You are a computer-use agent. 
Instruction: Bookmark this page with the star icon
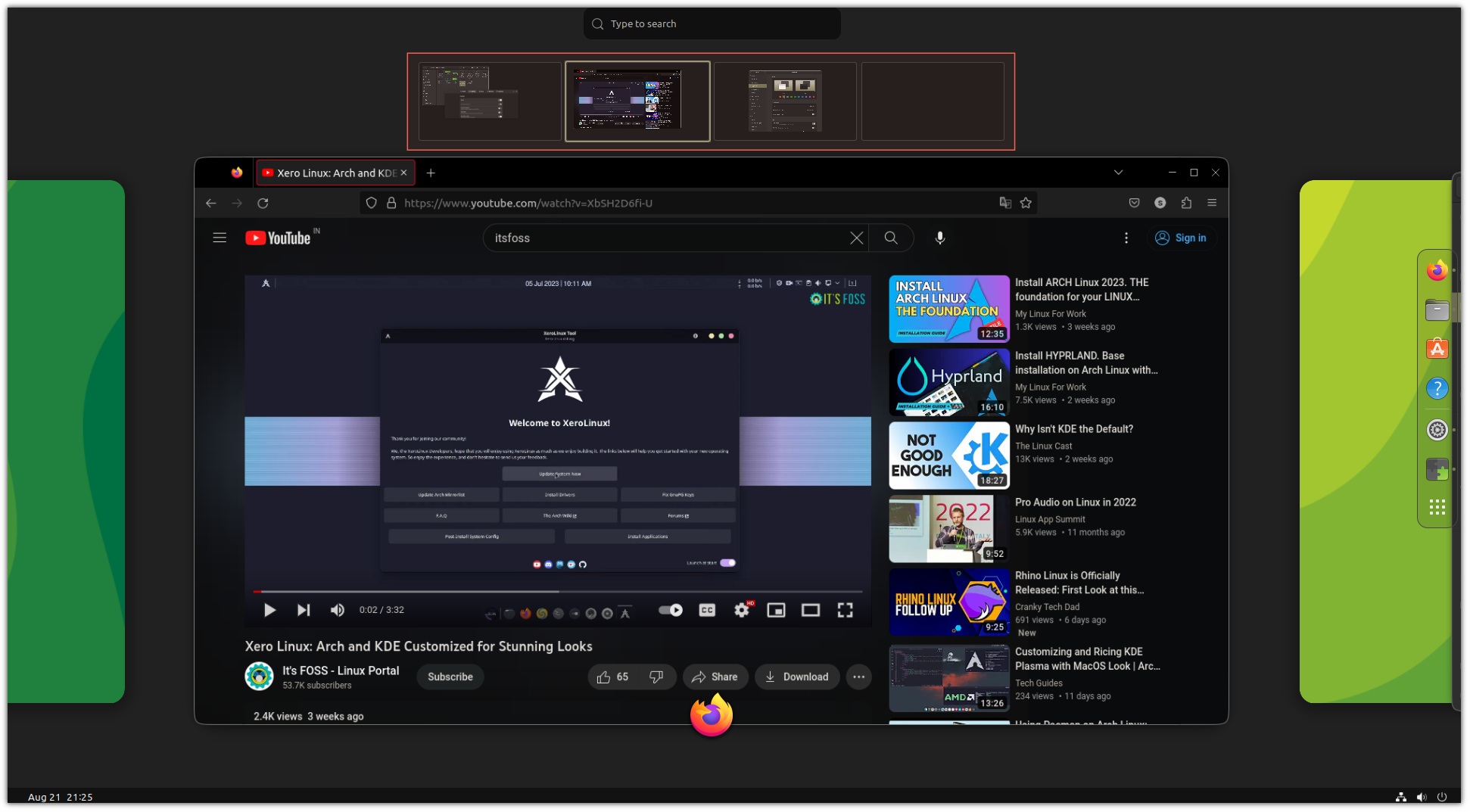pyautogui.click(x=1026, y=203)
